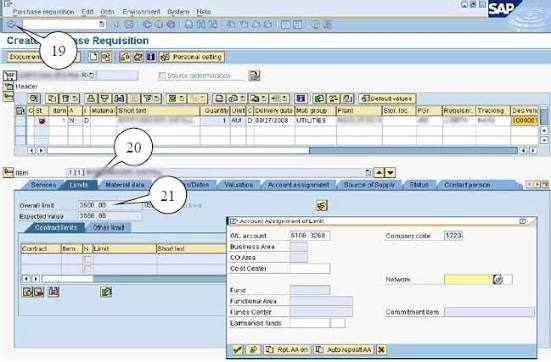
Task: Click the item grid vertical scroll down arrow
Action: click(x=544, y=140)
